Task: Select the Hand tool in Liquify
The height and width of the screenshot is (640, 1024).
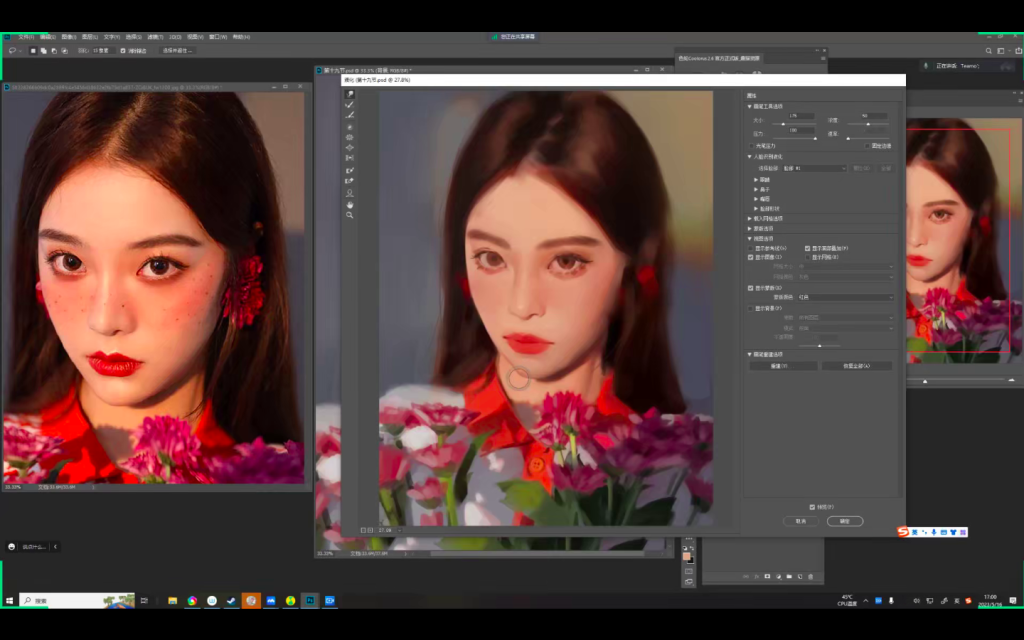Action: coord(350,204)
